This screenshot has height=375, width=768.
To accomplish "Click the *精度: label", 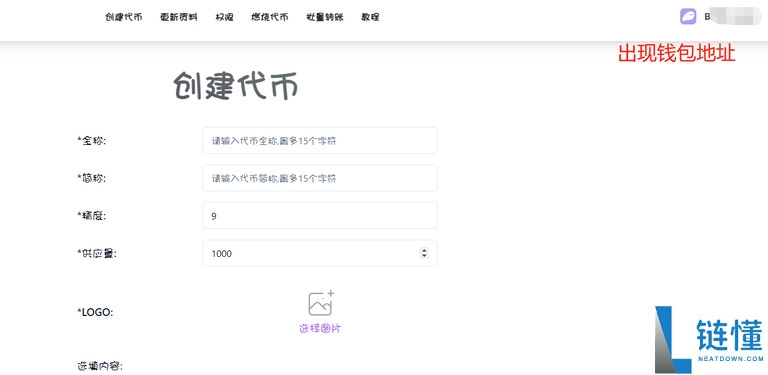I will point(92,216).
